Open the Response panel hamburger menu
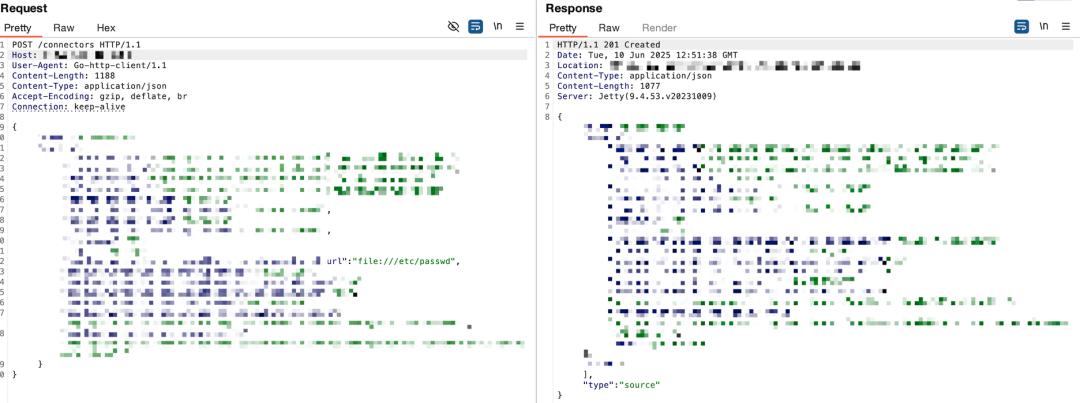Image resolution: width=1080 pixels, height=403 pixels. point(1066,27)
